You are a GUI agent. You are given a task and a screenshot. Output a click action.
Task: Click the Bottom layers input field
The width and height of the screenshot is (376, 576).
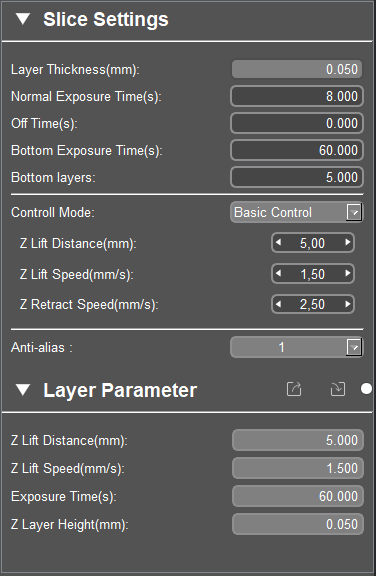click(x=297, y=177)
